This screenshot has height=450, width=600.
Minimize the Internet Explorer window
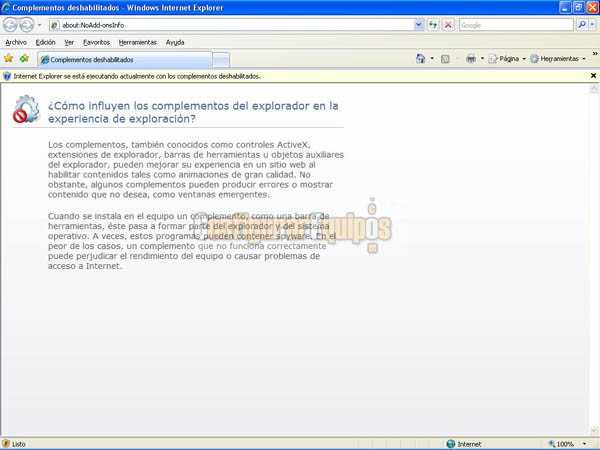(x=565, y=7)
